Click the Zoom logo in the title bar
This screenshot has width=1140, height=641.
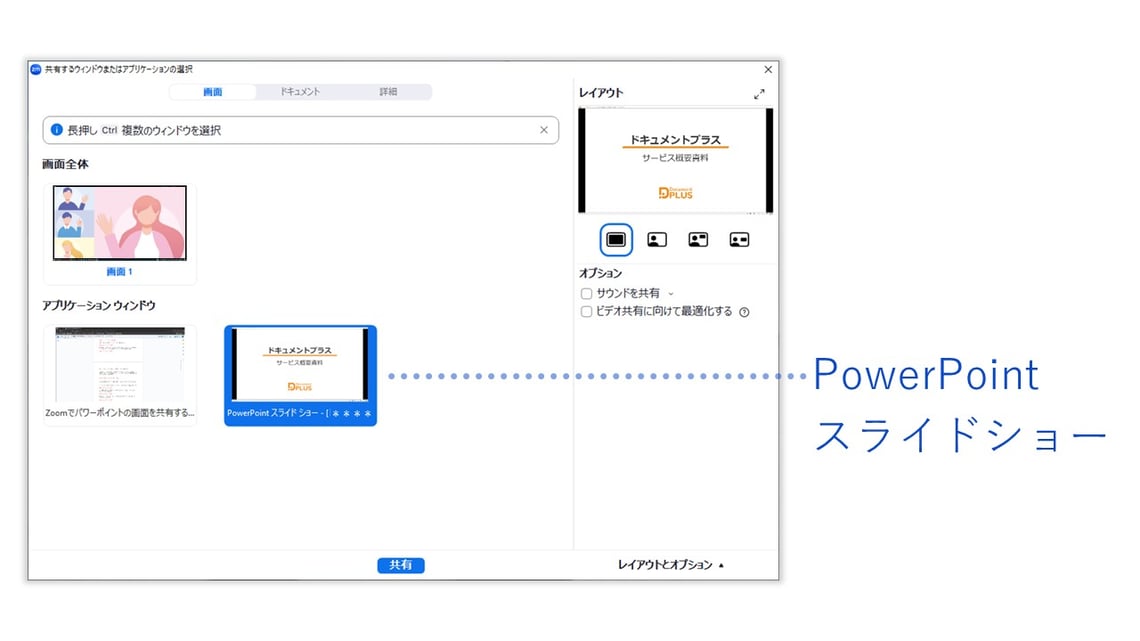[x=37, y=69]
